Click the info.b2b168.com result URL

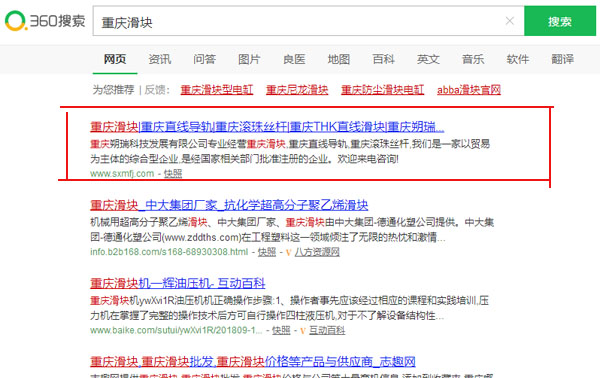tap(169, 252)
